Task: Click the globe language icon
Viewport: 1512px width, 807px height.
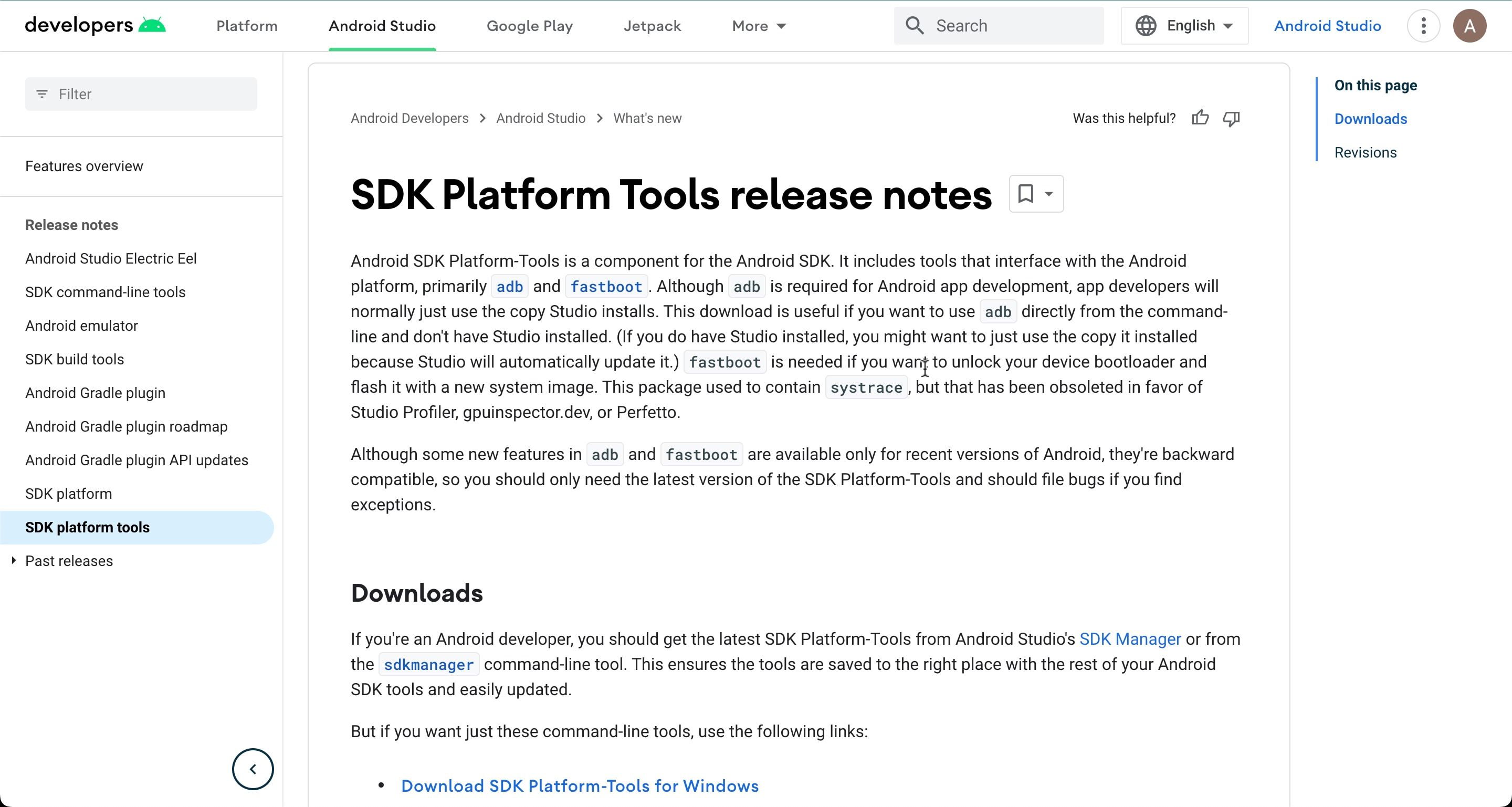Action: (x=1144, y=25)
